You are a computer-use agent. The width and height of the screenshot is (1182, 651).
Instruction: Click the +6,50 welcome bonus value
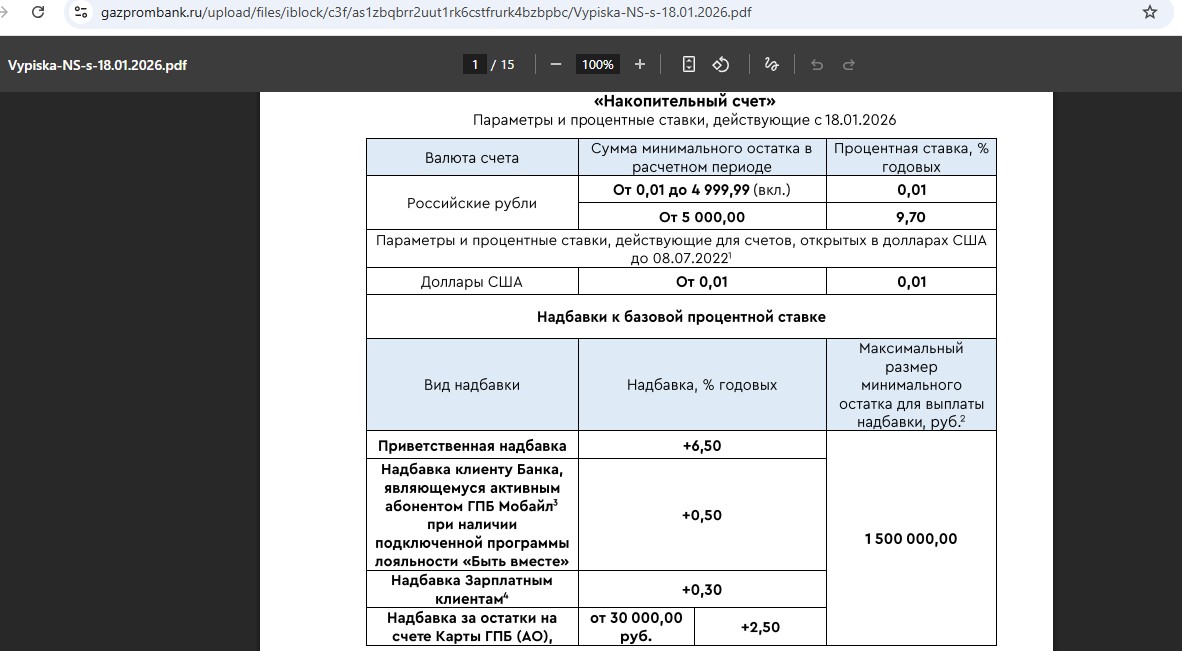pos(701,446)
